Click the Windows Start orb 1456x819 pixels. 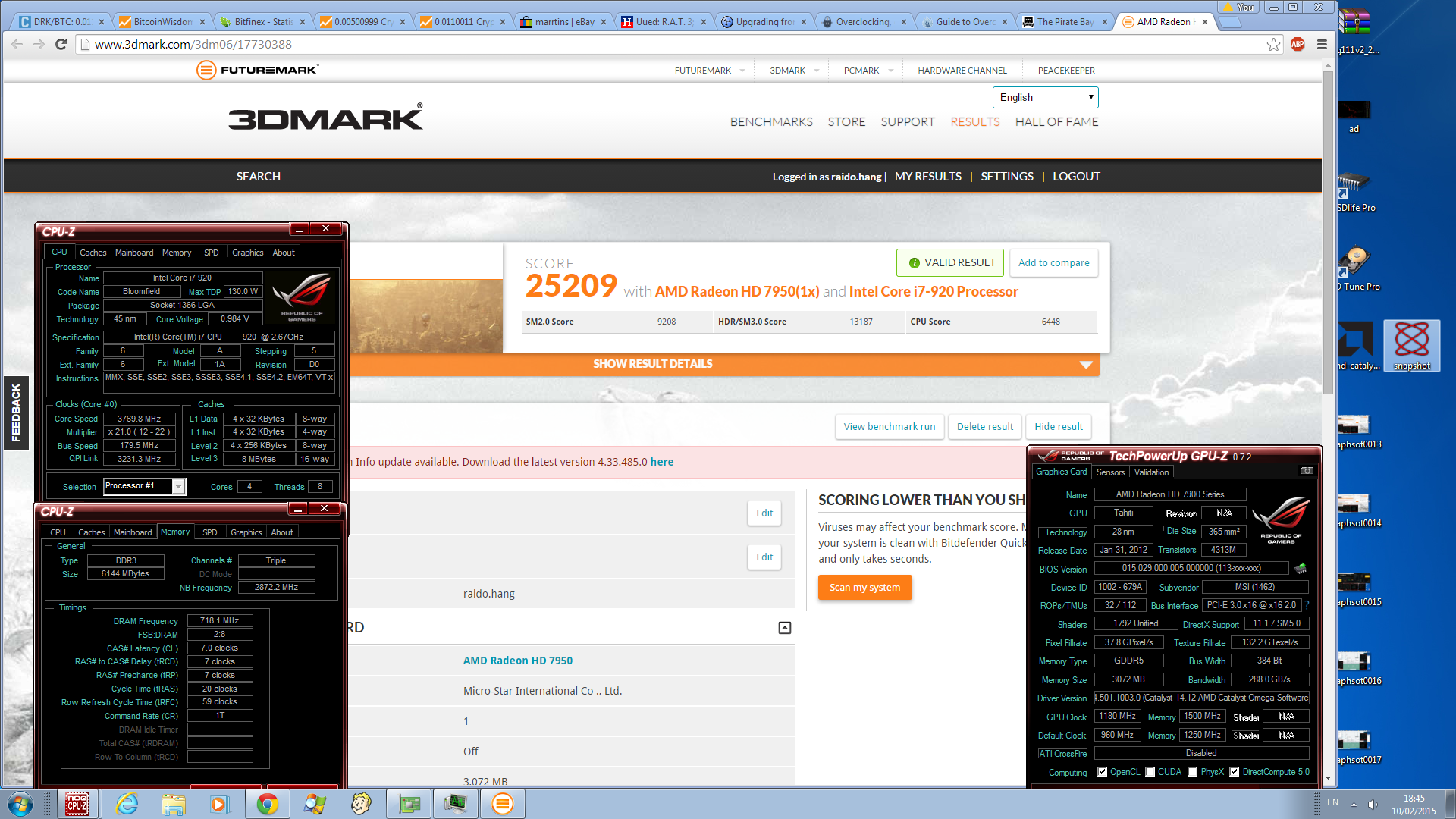click(x=20, y=804)
